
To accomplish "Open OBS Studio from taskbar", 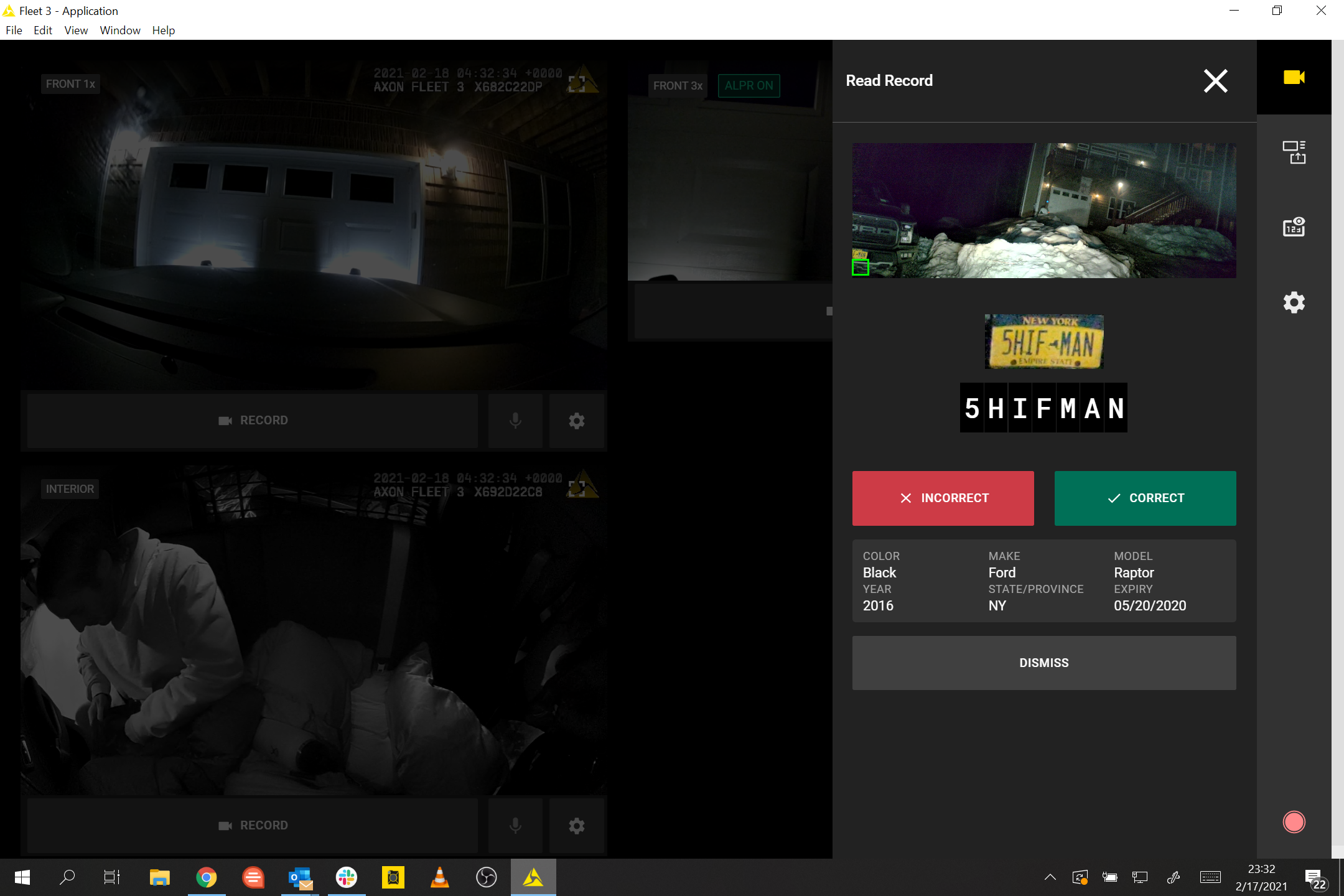I will [487, 877].
